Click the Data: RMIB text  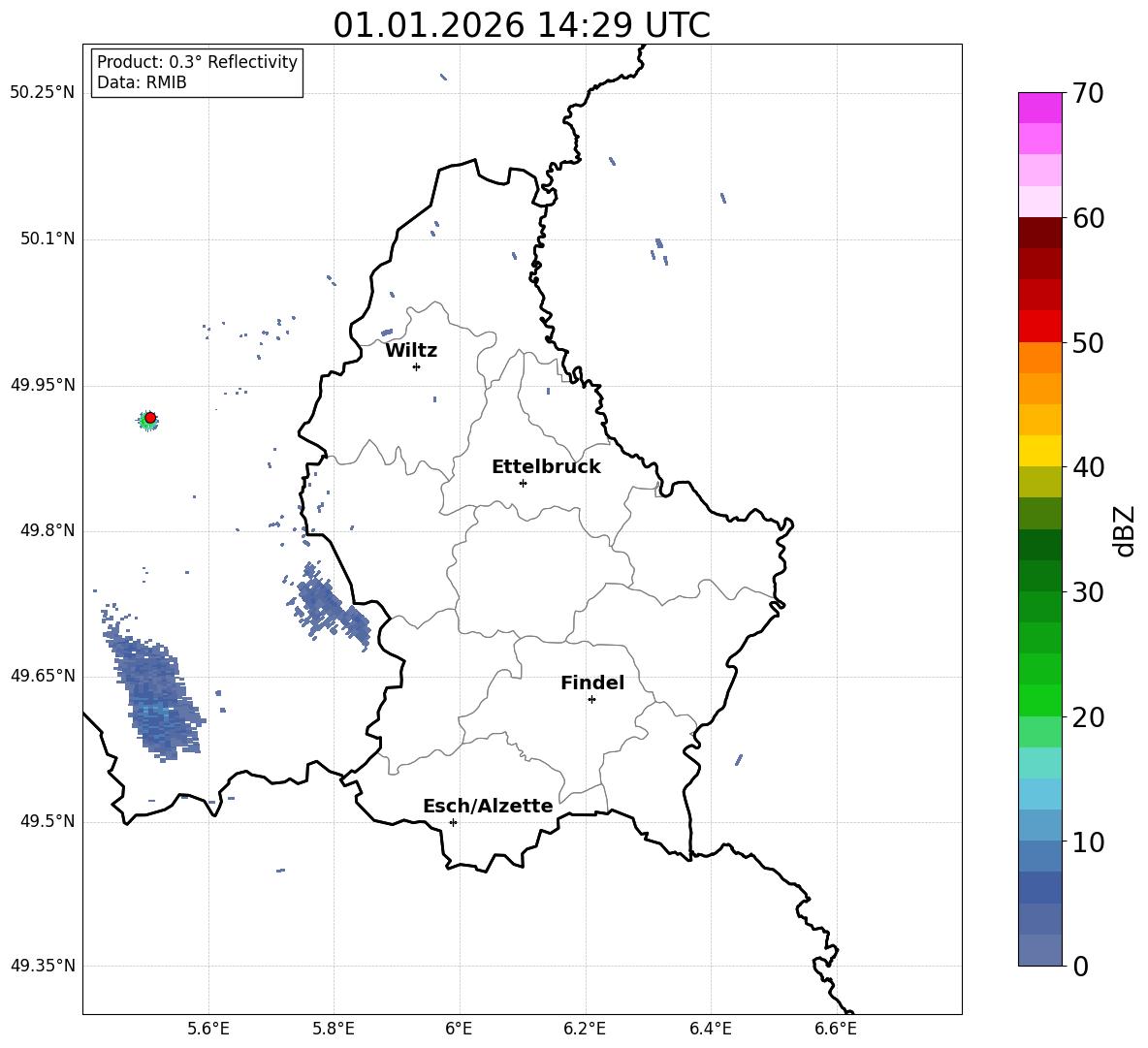tap(142, 82)
